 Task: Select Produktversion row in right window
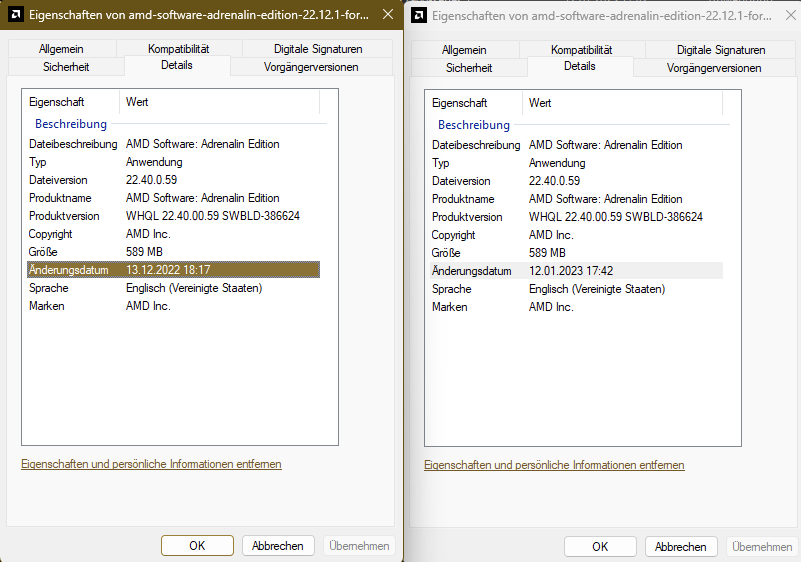point(576,217)
